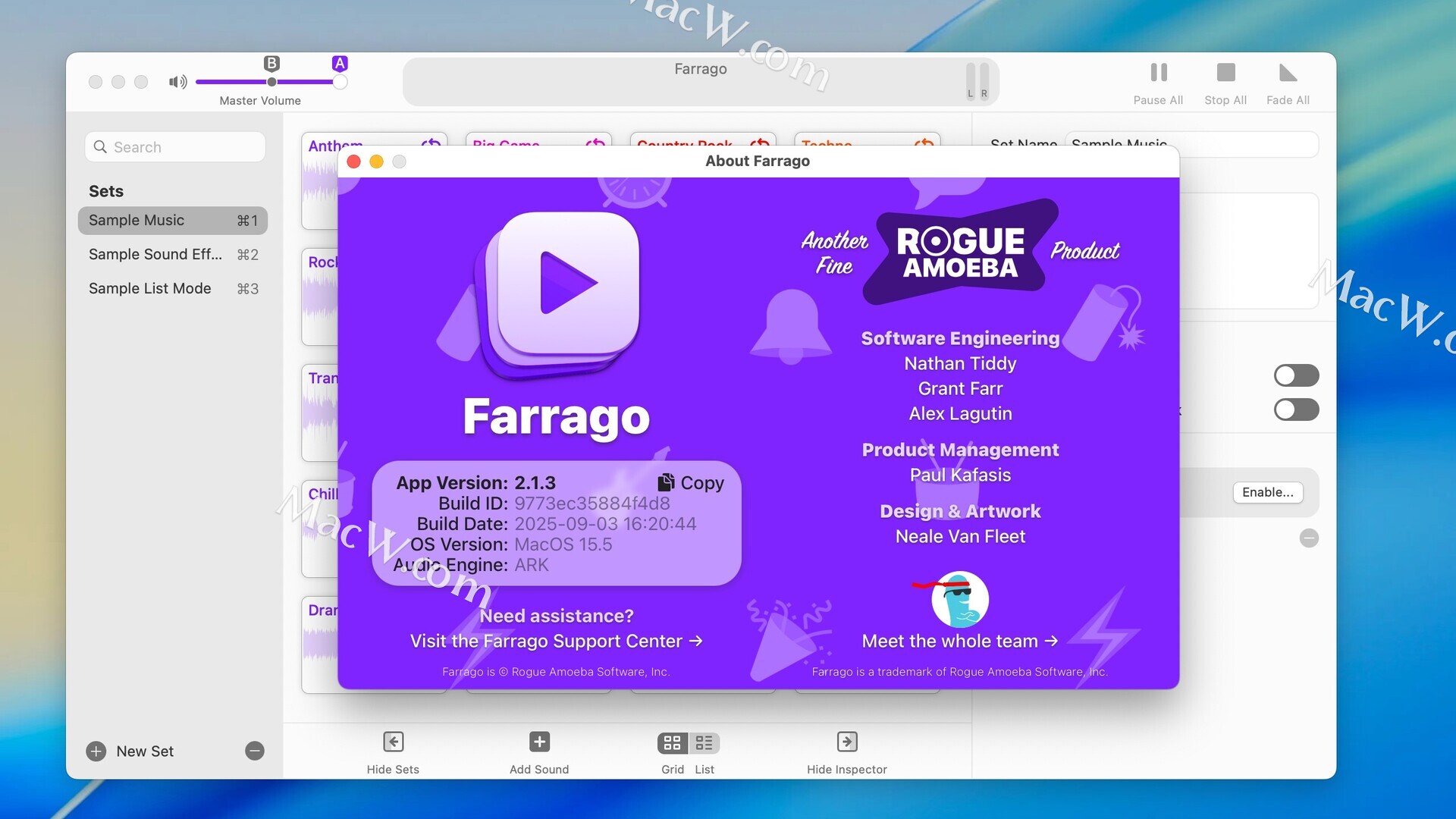The width and height of the screenshot is (1456, 819).
Task: Click Audio Engine value ARK
Action: pos(532,564)
